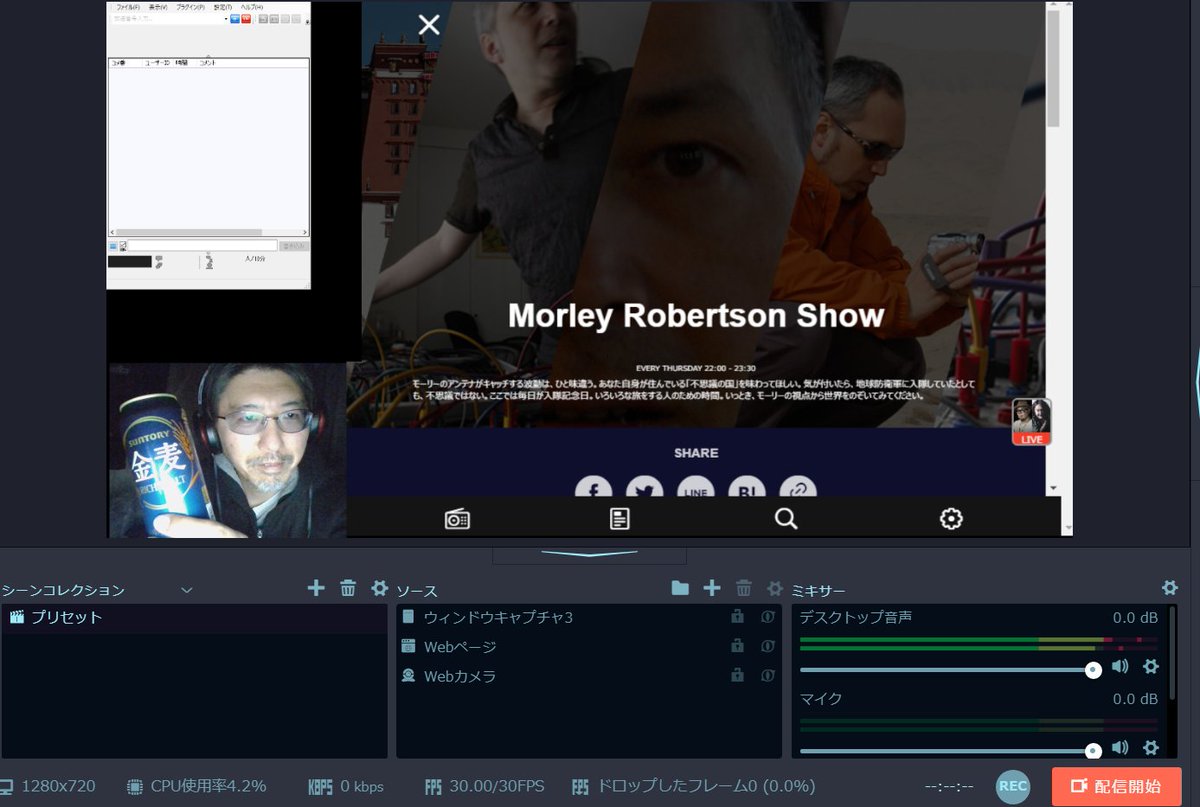1200x807 pixels.
Task: Start recording with REC button
Action: coord(1013,786)
